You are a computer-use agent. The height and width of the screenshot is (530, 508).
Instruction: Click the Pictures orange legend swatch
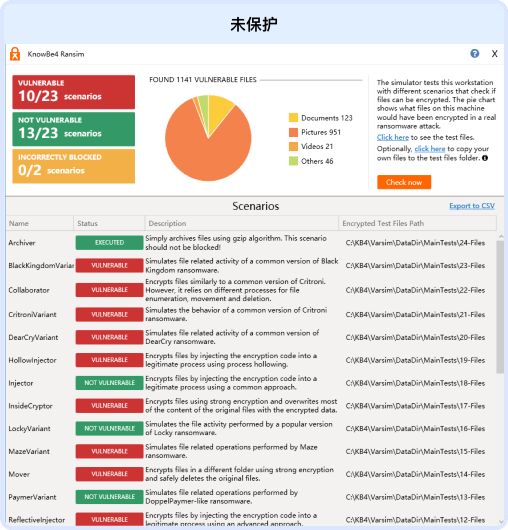293,132
